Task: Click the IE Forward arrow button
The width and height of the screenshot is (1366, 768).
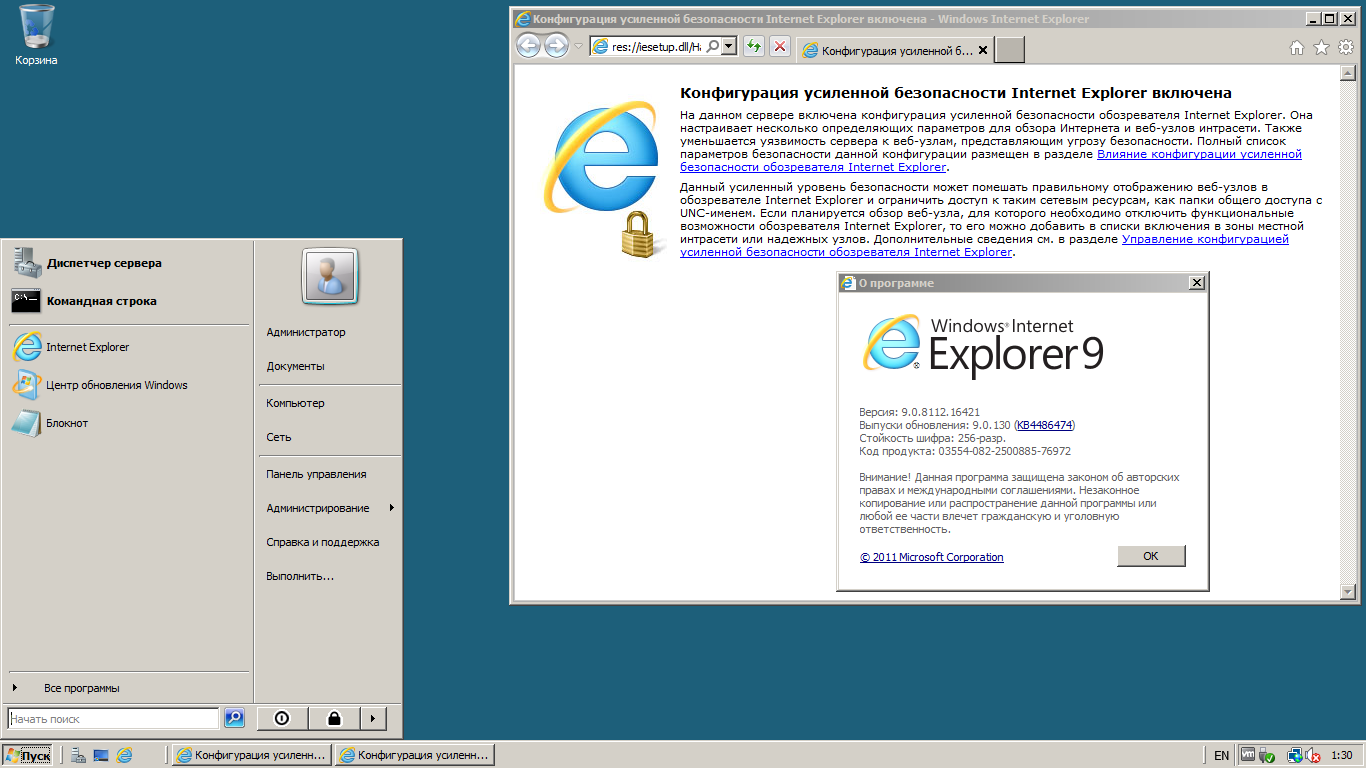Action: pos(556,46)
